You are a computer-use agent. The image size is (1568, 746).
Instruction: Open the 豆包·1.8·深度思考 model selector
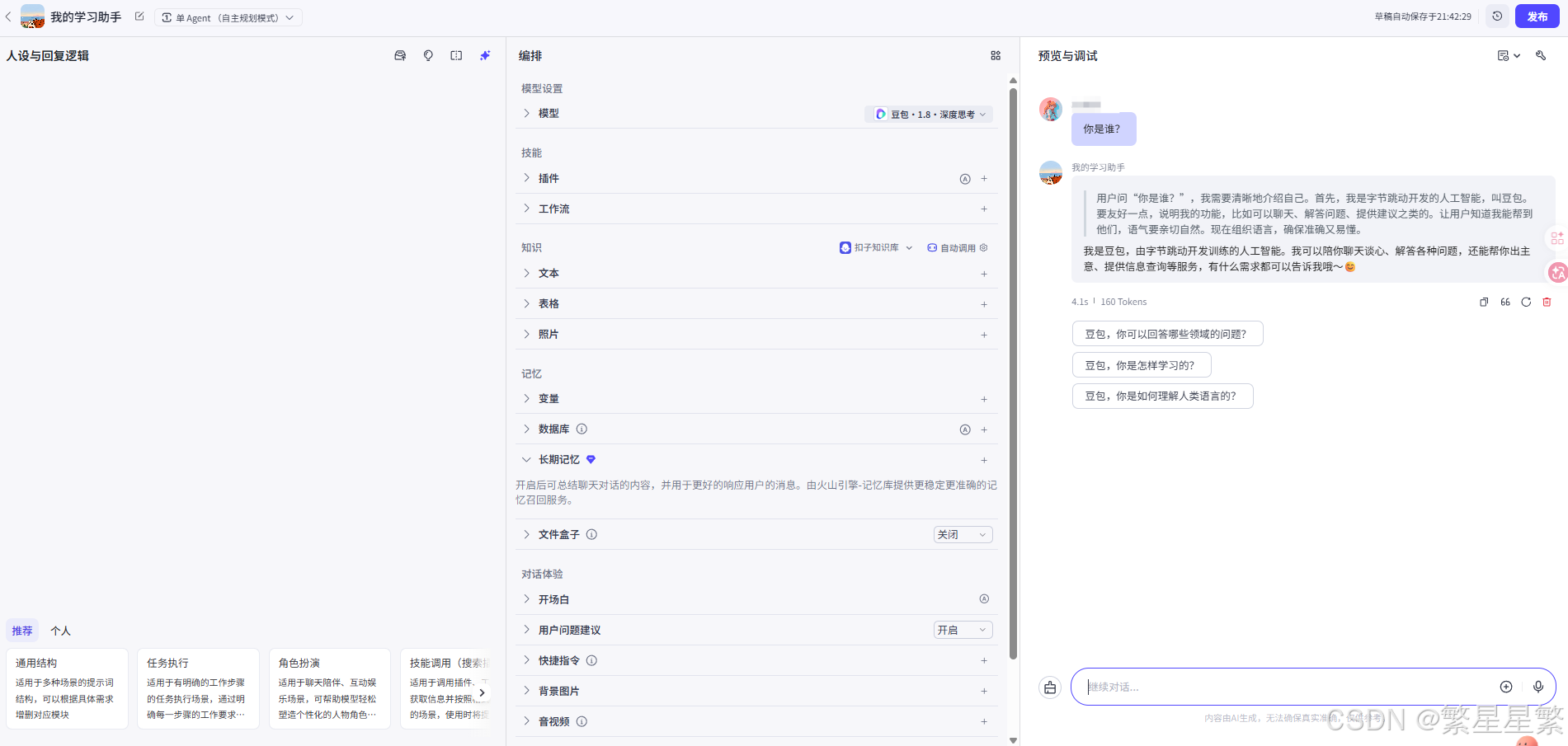tap(929, 115)
